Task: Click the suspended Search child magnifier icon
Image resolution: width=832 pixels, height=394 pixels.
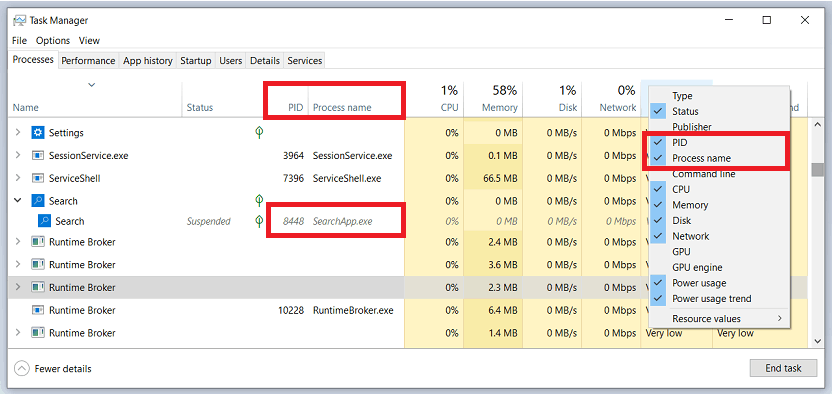Action: point(44,221)
